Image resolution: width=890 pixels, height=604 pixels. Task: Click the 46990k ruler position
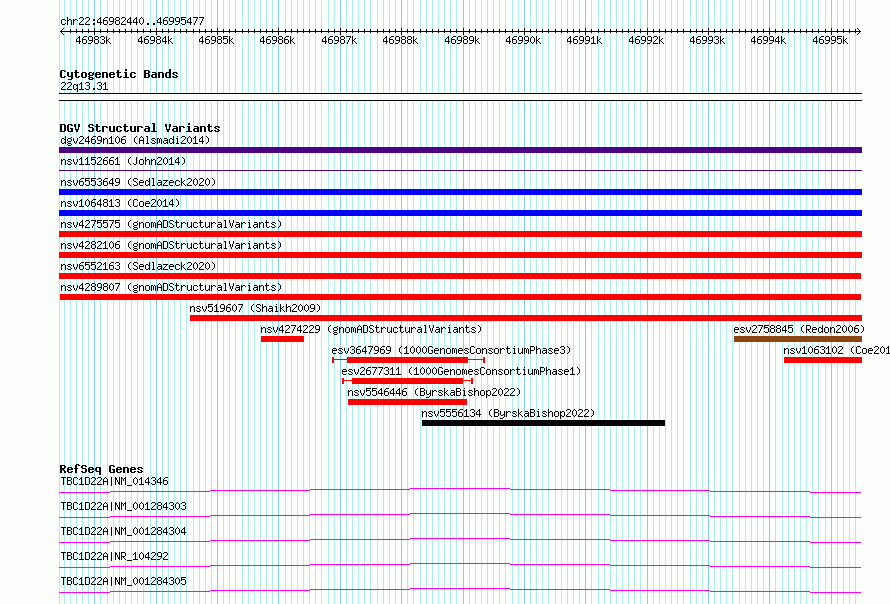[x=523, y=40]
